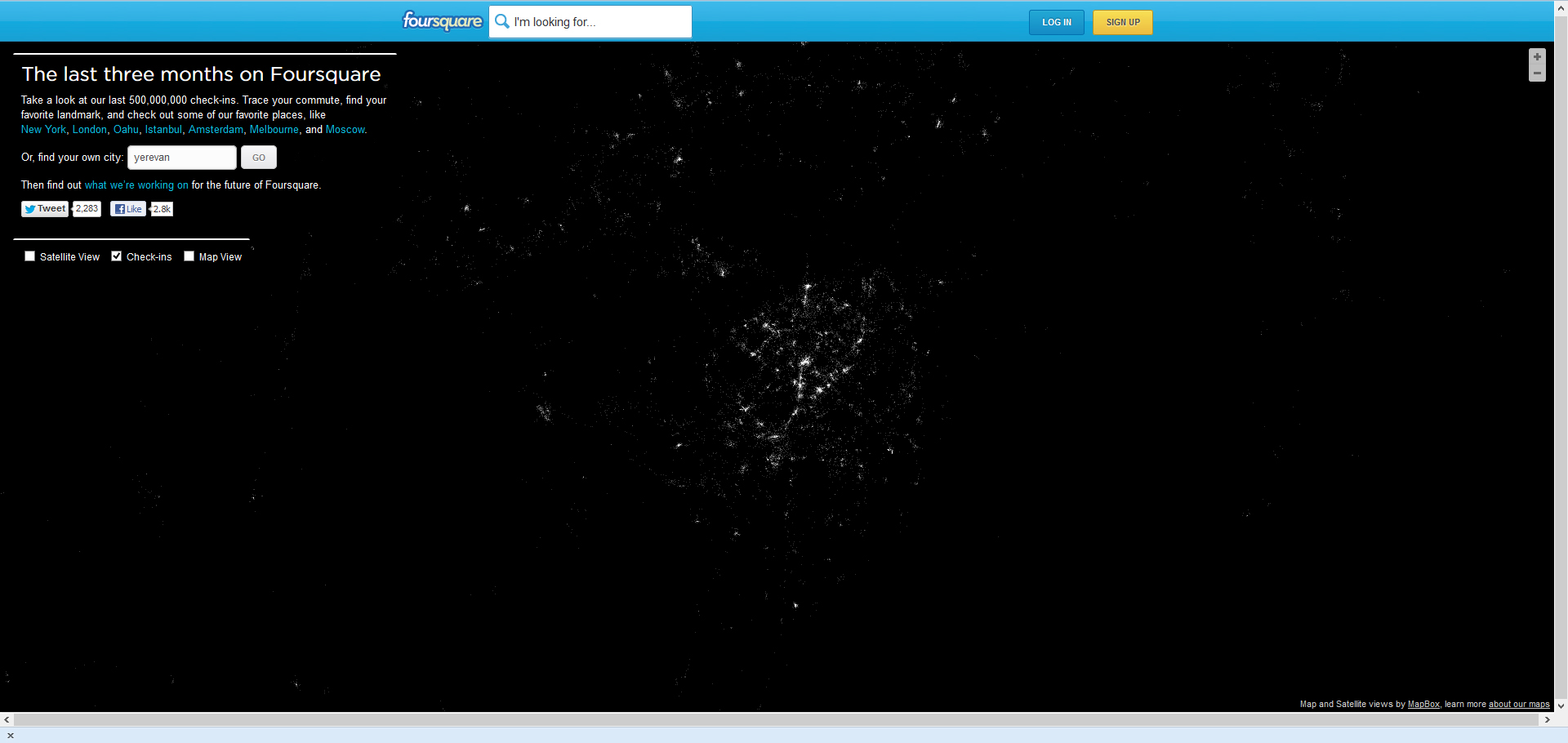Close the bottom bar with X icon

[x=11, y=736]
